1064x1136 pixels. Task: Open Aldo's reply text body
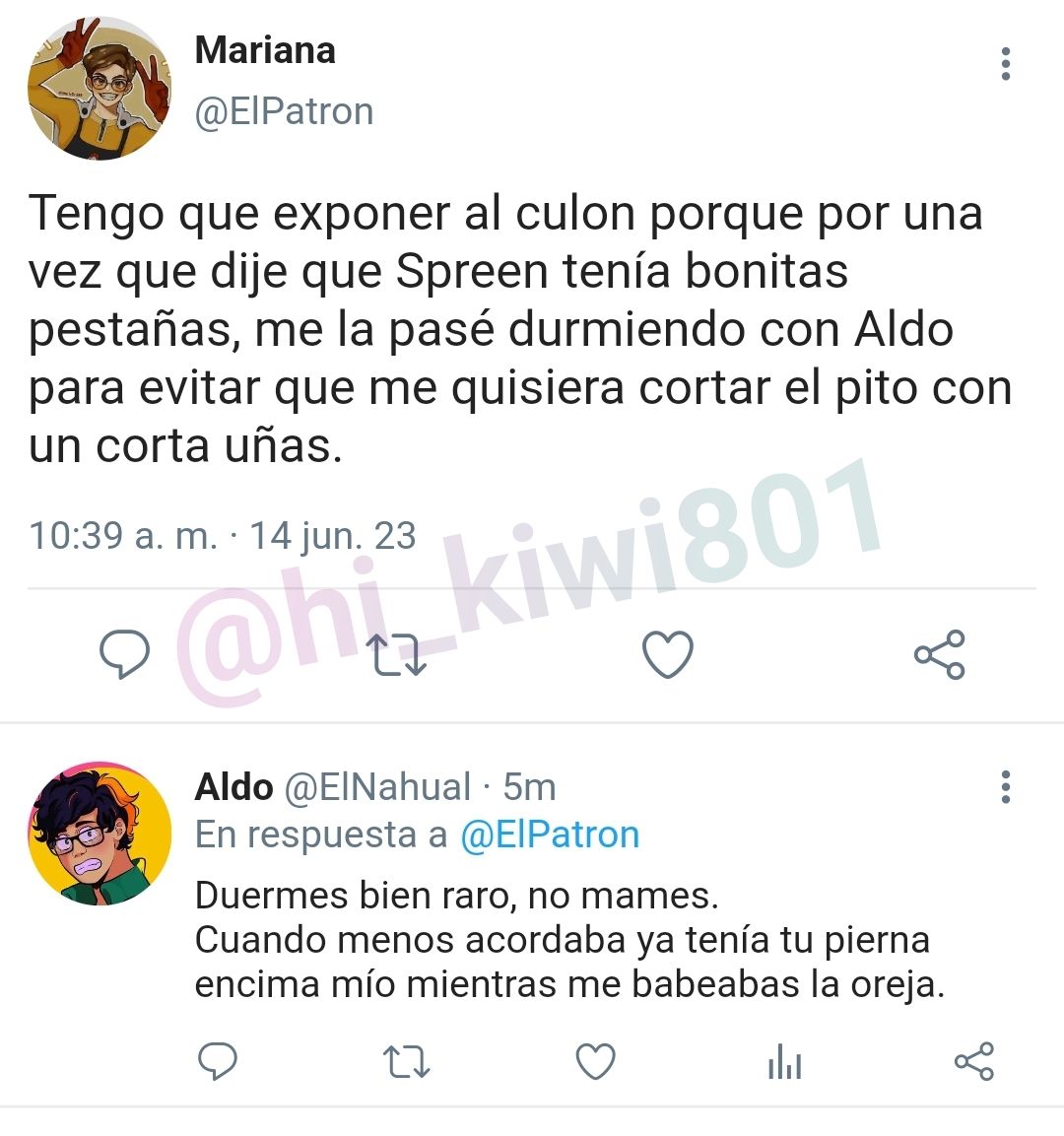tap(570, 940)
